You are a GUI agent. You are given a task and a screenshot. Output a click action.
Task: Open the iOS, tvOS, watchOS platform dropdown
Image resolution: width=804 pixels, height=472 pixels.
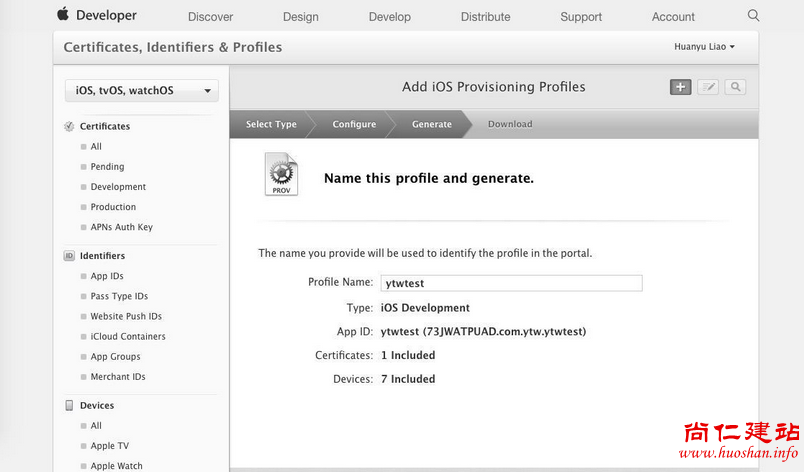tap(141, 90)
